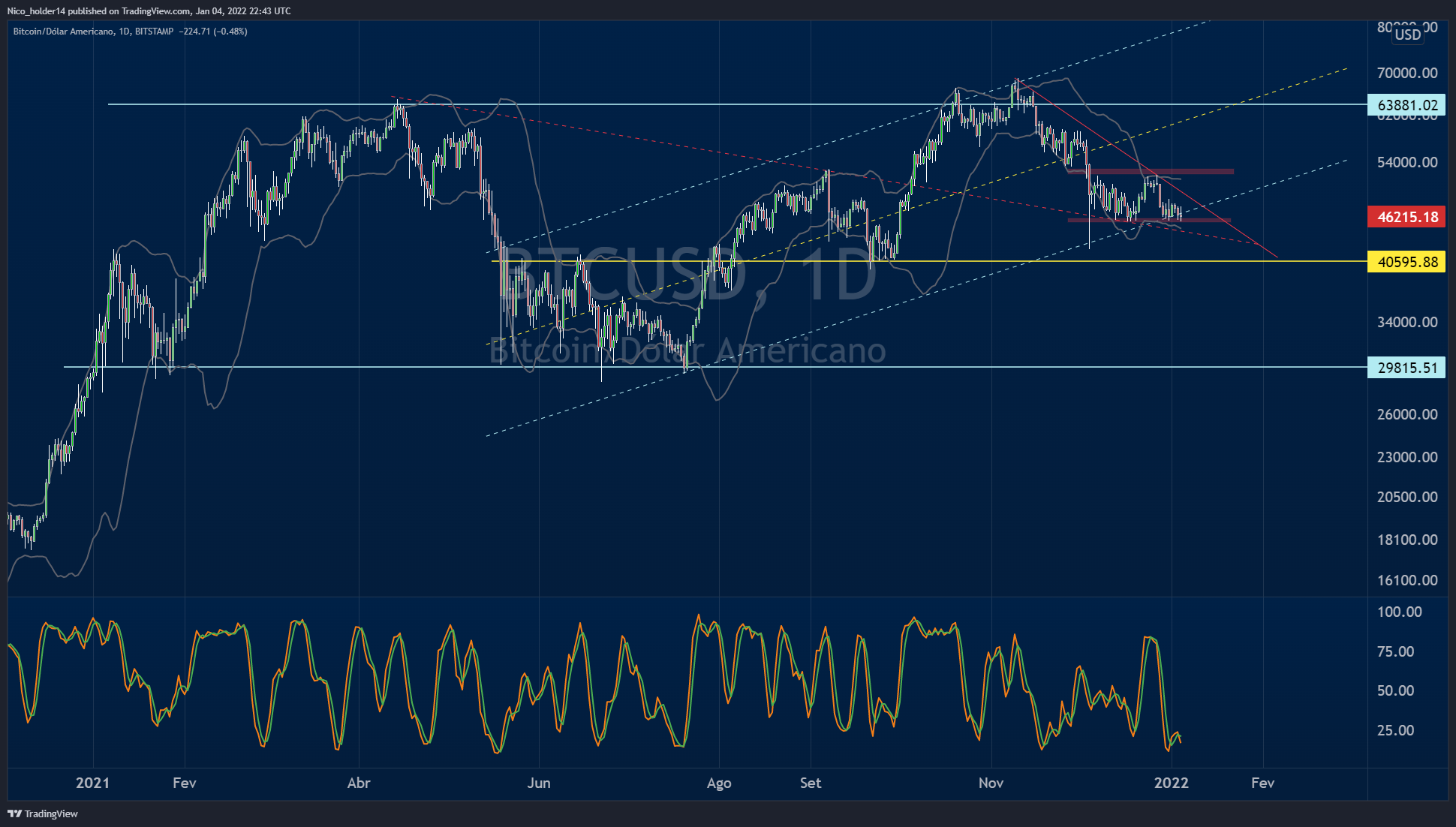Click the 54000.00 price axis tick
The image size is (1456, 827).
(x=1407, y=162)
